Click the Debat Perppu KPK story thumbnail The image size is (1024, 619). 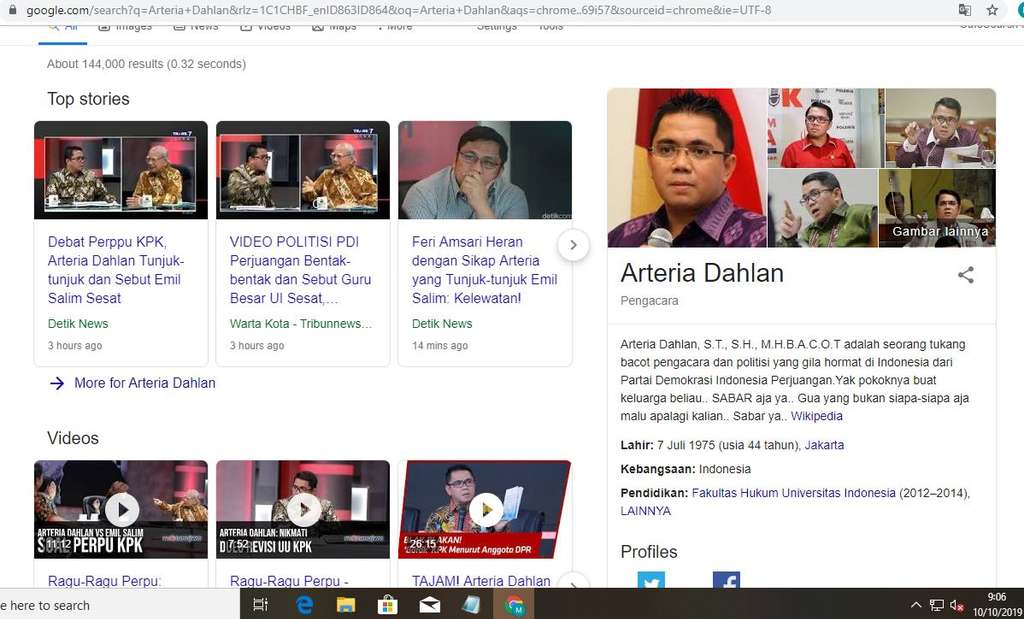[x=121, y=170]
